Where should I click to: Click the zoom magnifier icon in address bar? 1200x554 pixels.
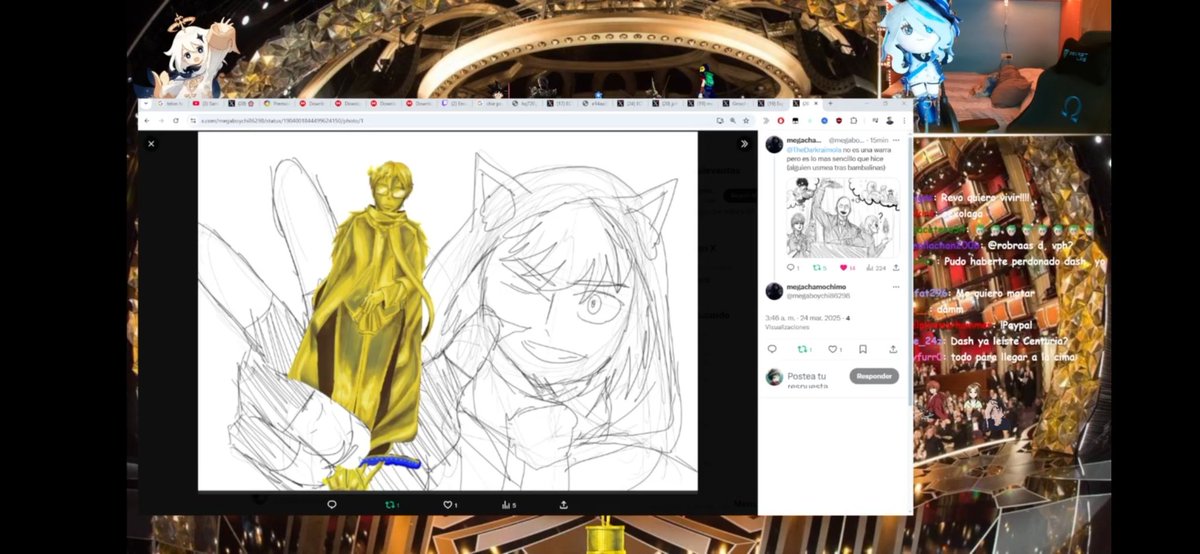coord(733,120)
